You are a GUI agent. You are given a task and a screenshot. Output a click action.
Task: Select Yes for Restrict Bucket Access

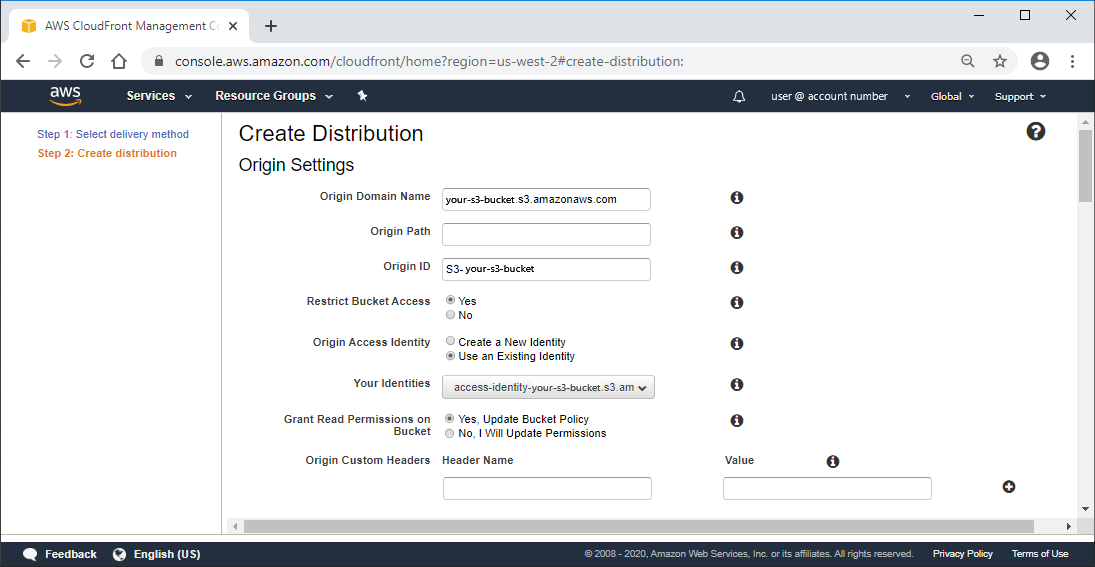coord(450,300)
